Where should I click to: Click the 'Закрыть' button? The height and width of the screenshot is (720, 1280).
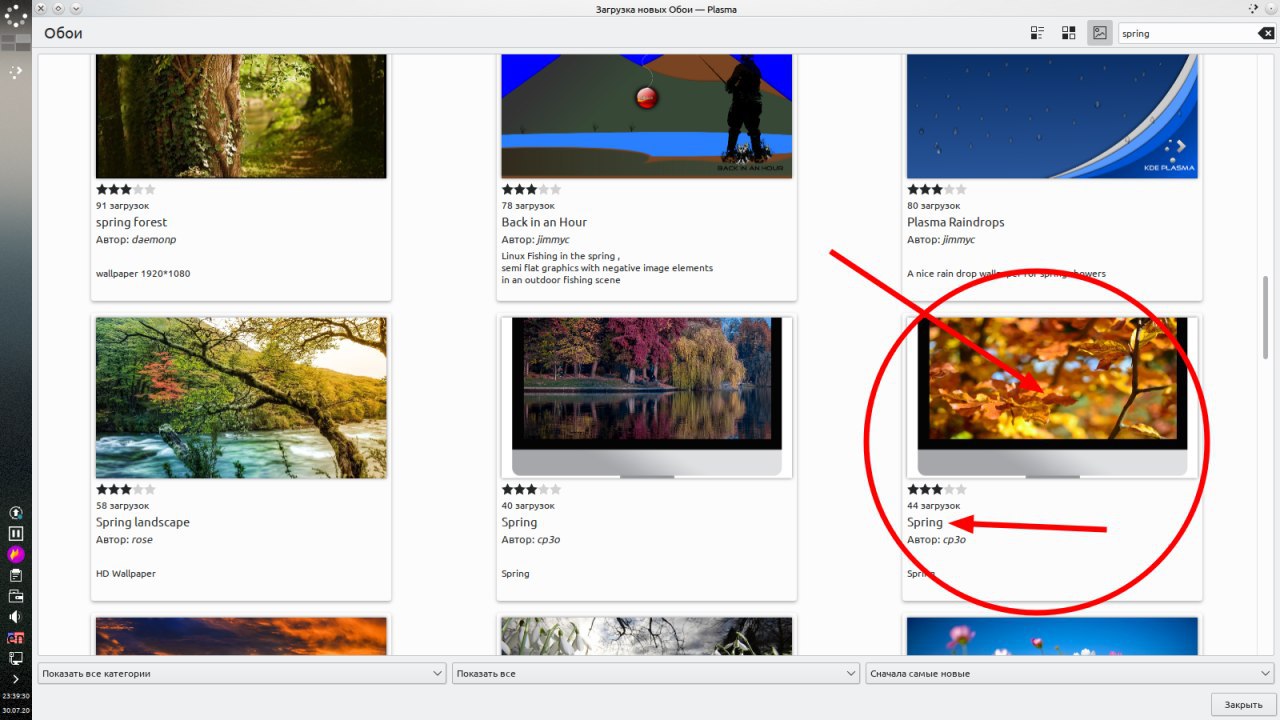pyautogui.click(x=1243, y=704)
